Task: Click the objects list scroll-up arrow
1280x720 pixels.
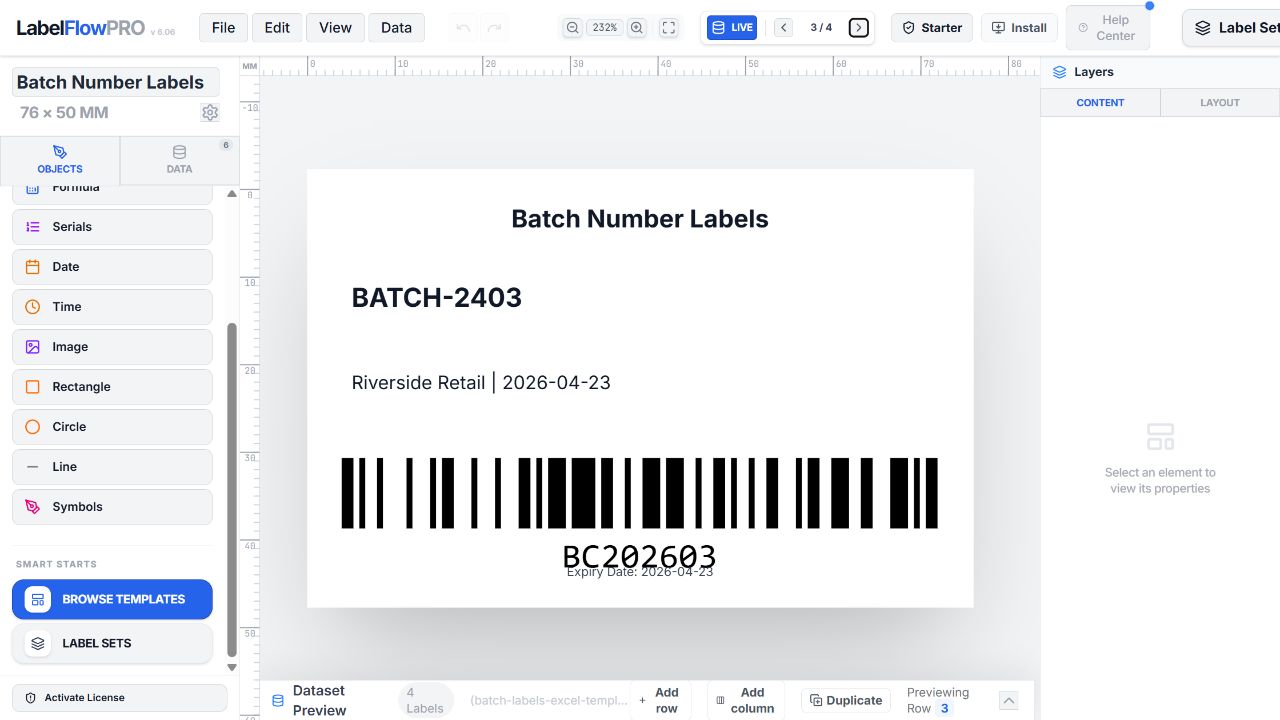Action: click(232, 194)
